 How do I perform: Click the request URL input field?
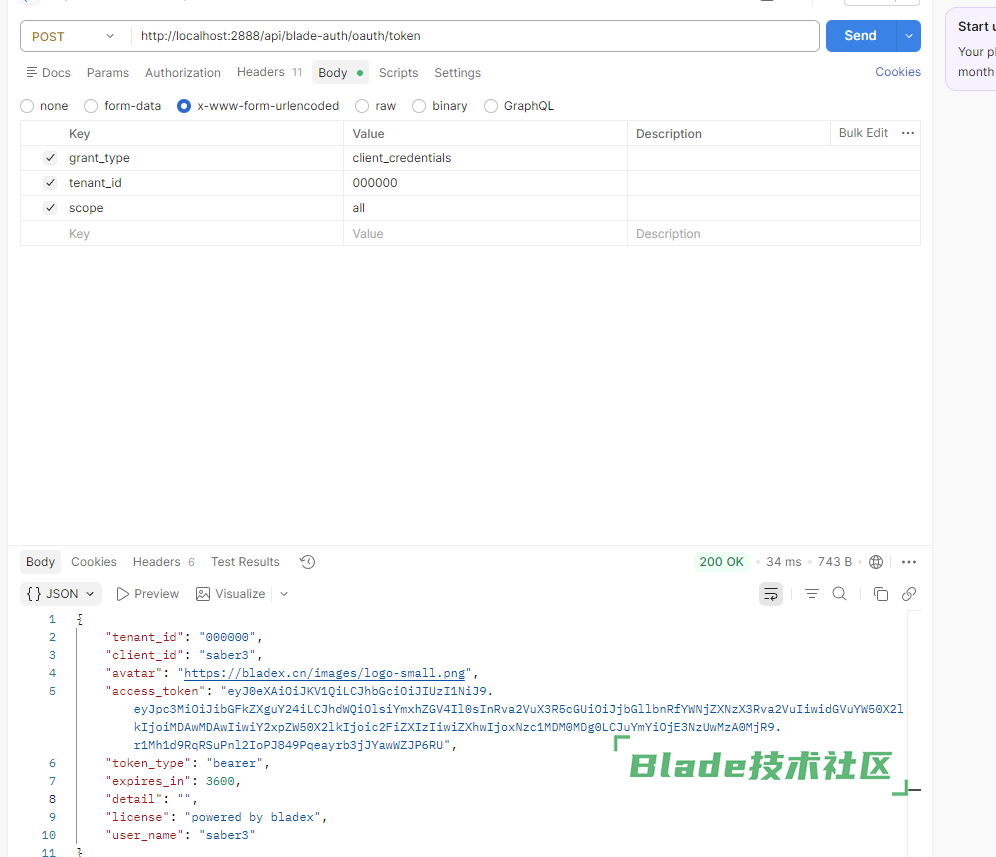pos(475,36)
